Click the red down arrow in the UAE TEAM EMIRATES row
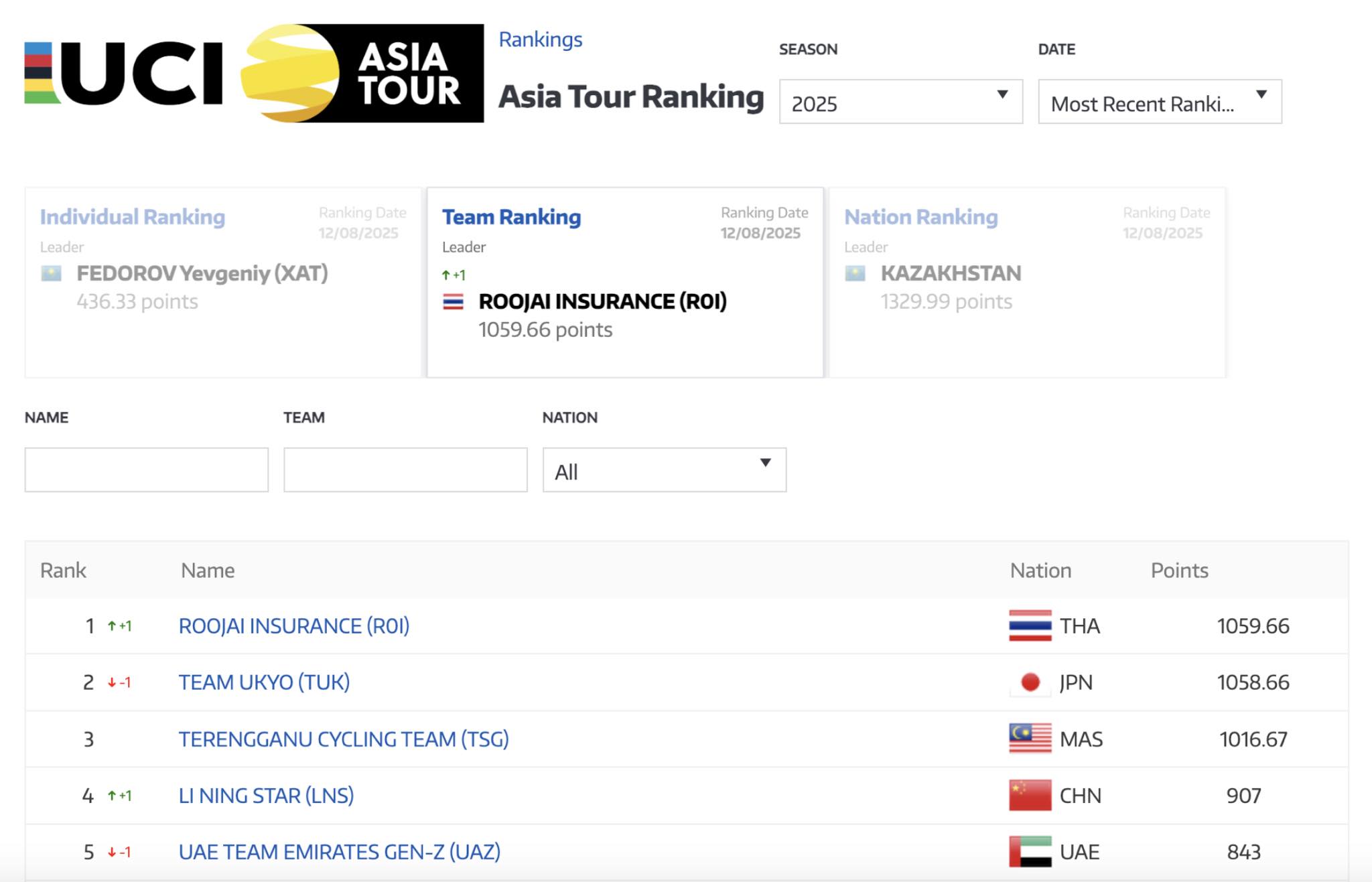Viewport: 1372px width, 882px height. pyautogui.click(x=112, y=852)
